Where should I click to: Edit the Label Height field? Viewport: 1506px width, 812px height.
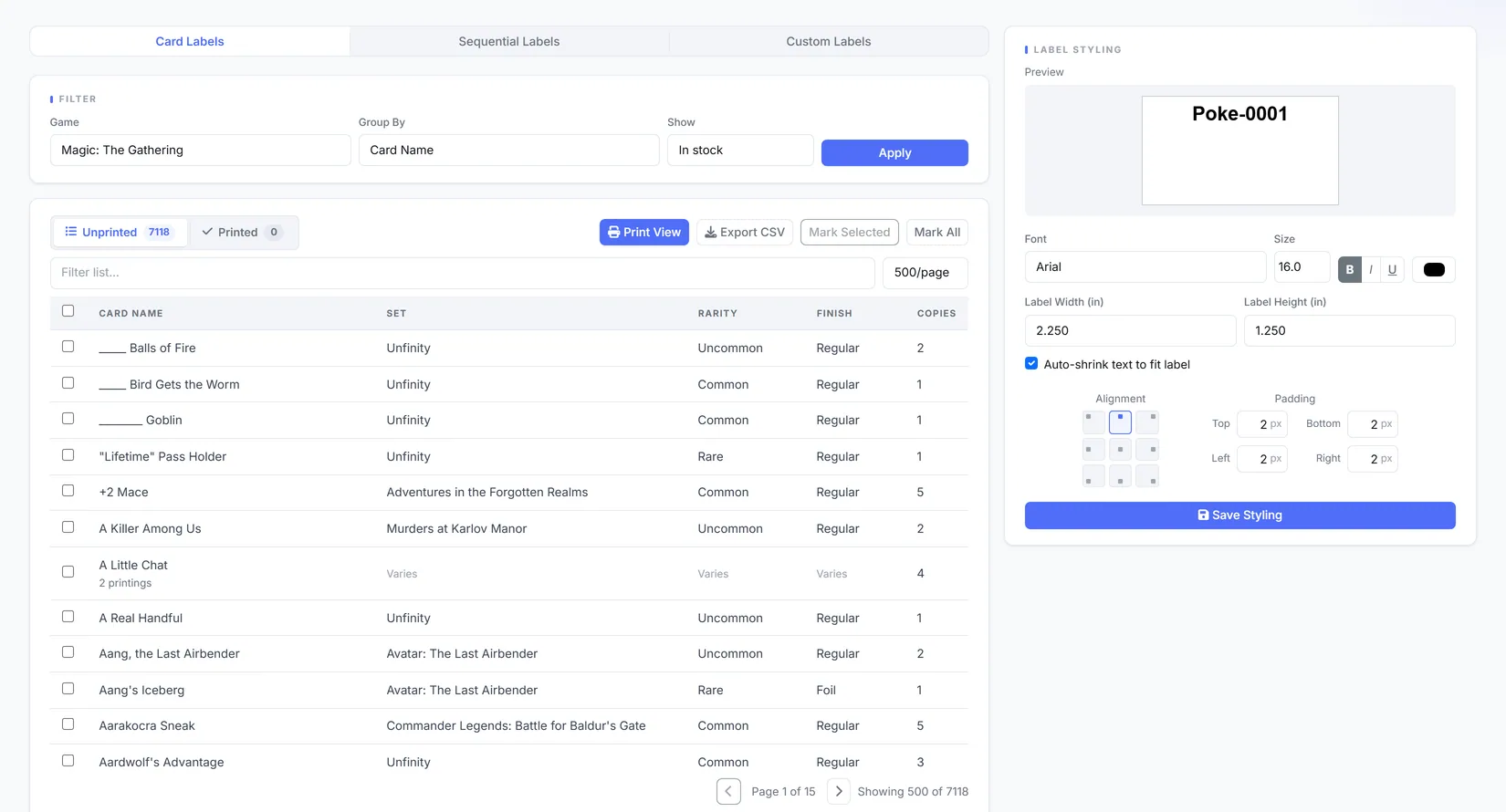(x=1350, y=331)
